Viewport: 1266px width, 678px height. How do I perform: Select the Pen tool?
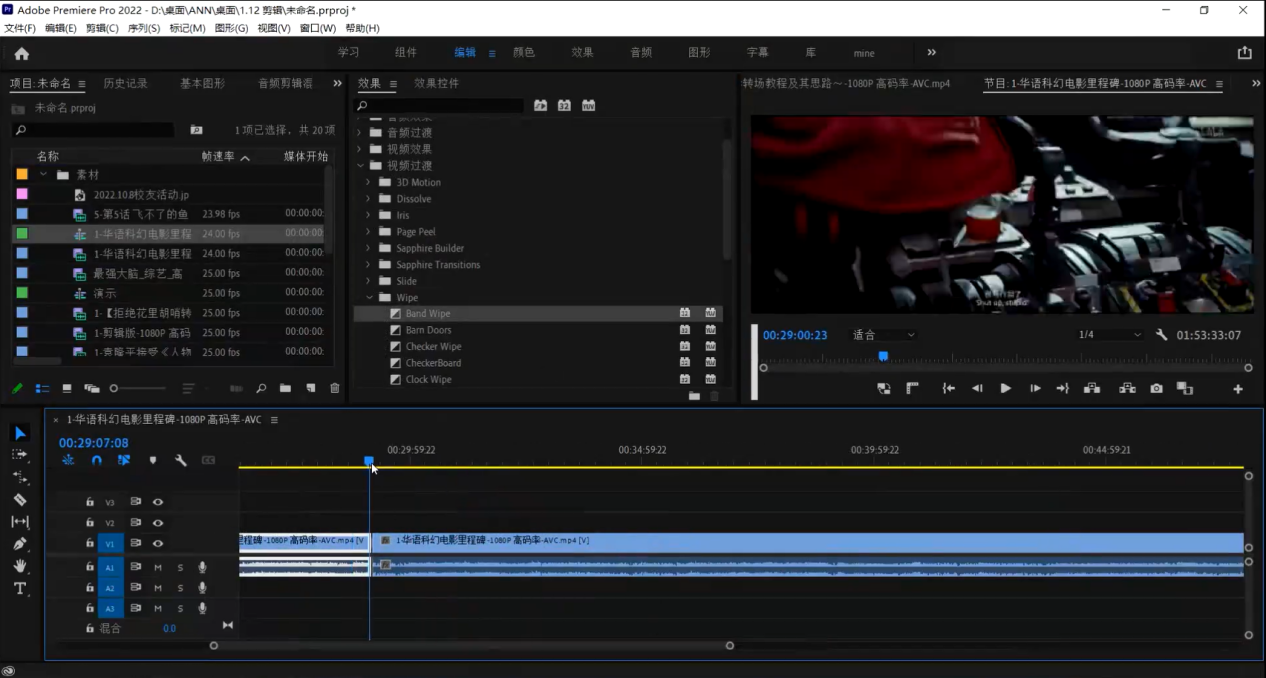click(x=20, y=544)
